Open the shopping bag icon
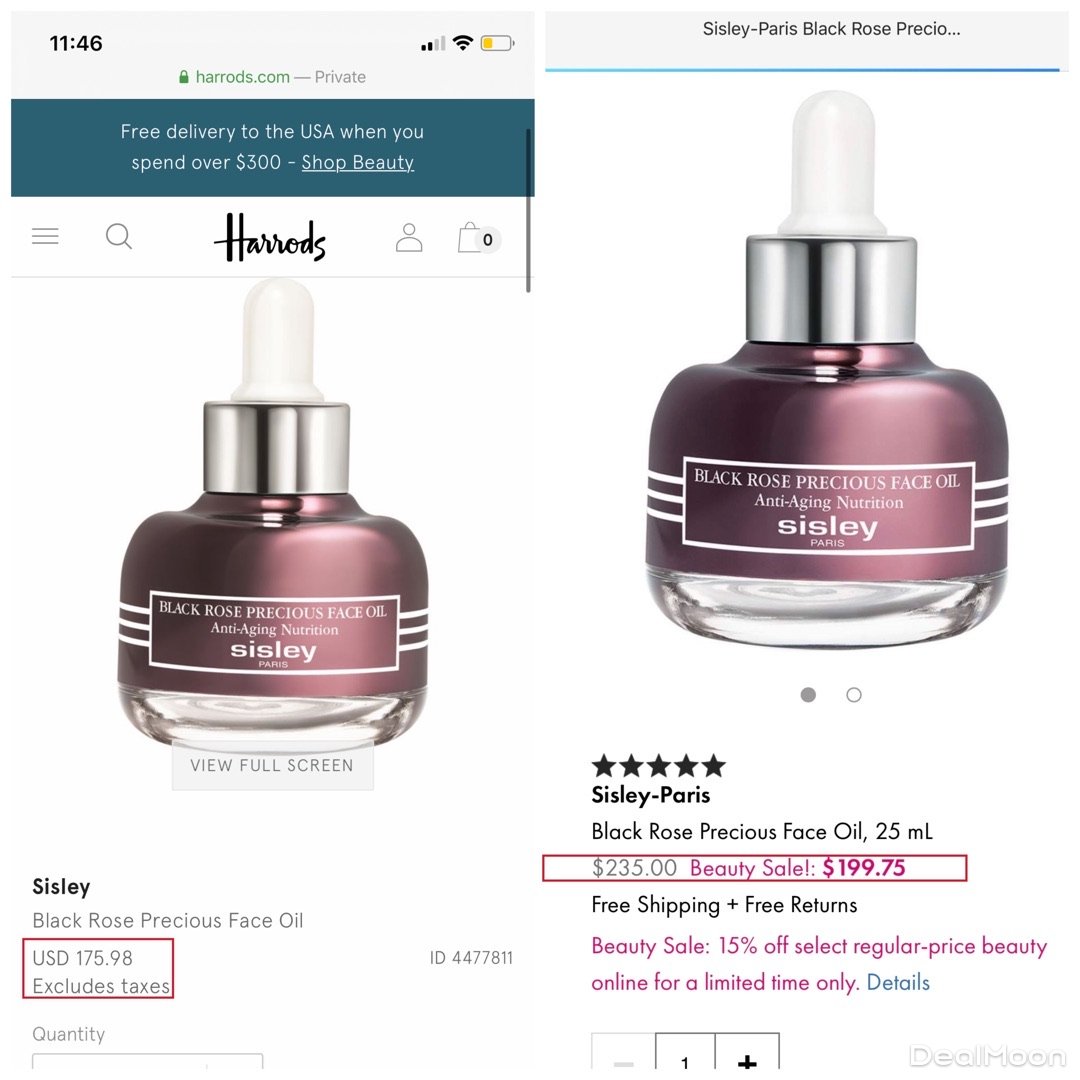 click(479, 238)
